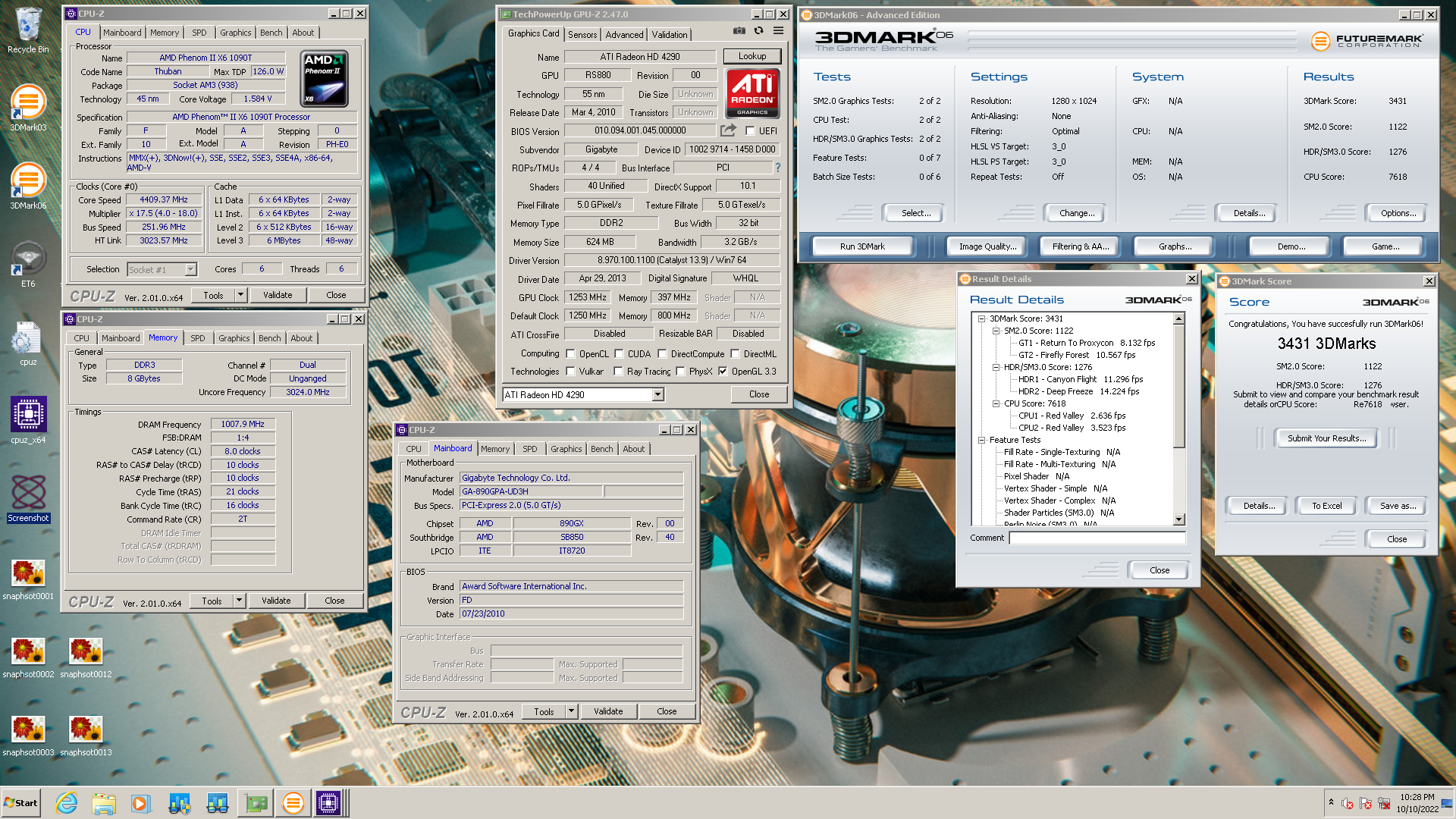Click the ATI Radeon logo in GPU-Z

752,93
